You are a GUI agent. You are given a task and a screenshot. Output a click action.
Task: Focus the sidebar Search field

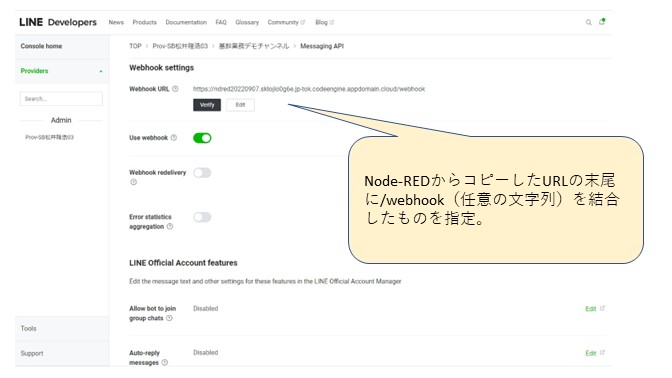[61, 99]
